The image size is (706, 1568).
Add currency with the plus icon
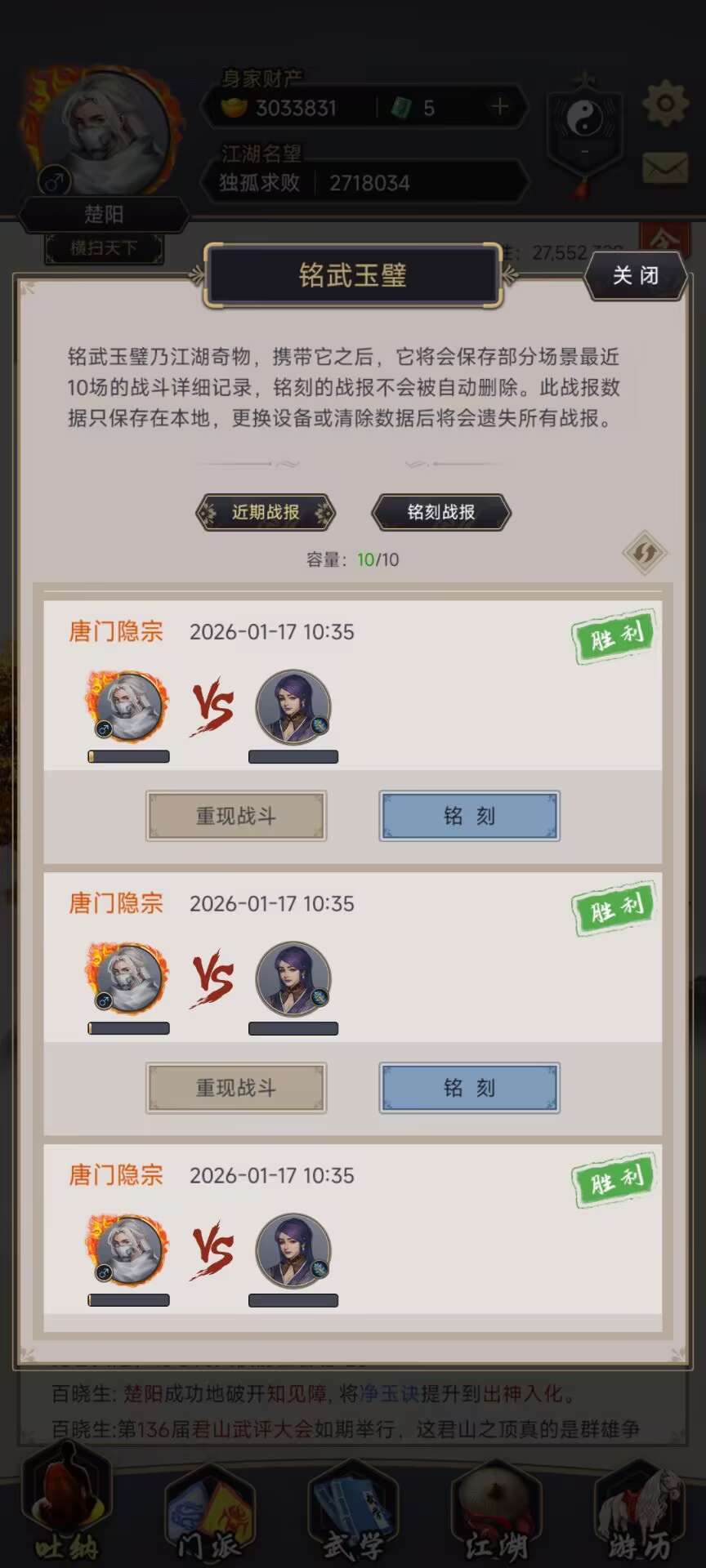[499, 106]
